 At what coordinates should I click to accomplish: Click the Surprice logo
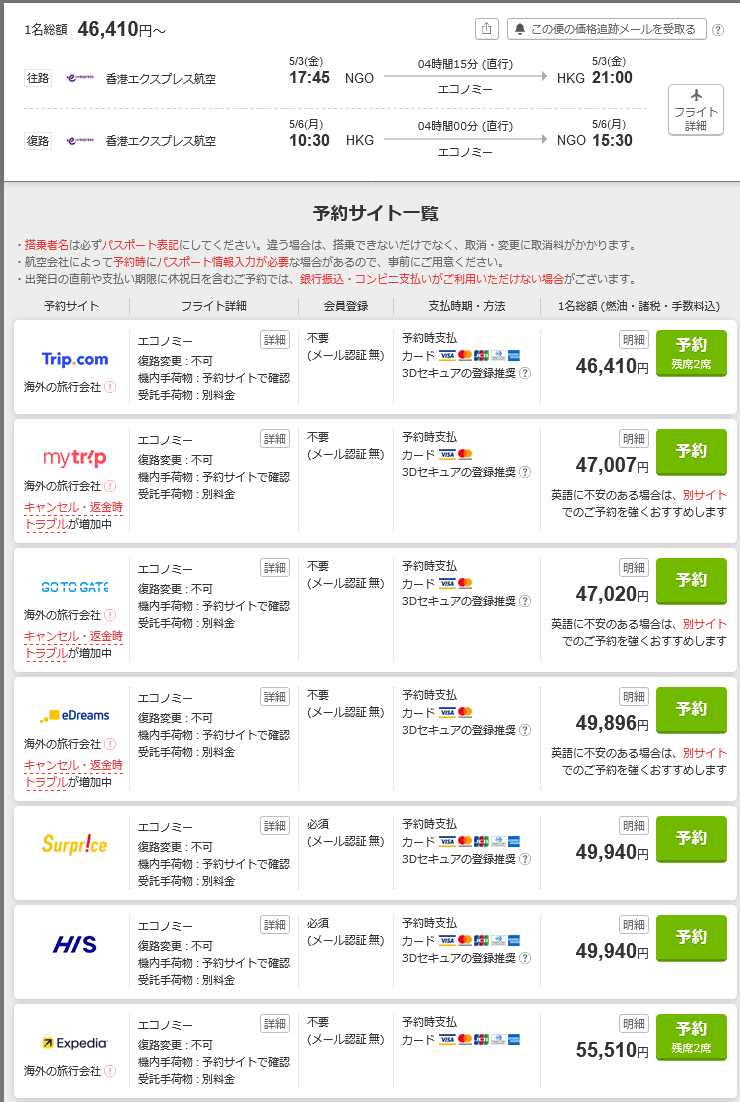click(x=74, y=844)
